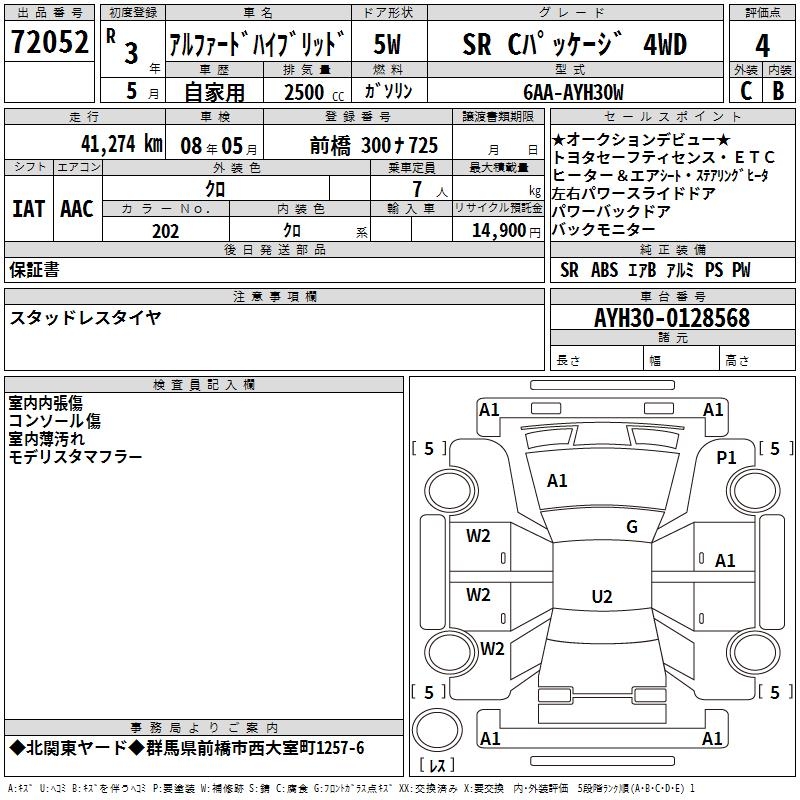Click the 保証書 text in later-shipped parts
The width and height of the screenshot is (800, 800).
point(34,269)
